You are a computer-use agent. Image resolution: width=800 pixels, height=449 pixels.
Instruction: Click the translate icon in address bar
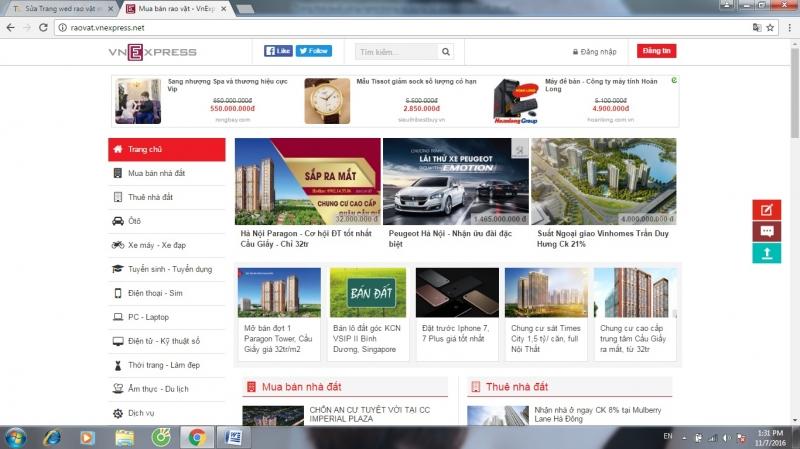click(x=750, y=27)
